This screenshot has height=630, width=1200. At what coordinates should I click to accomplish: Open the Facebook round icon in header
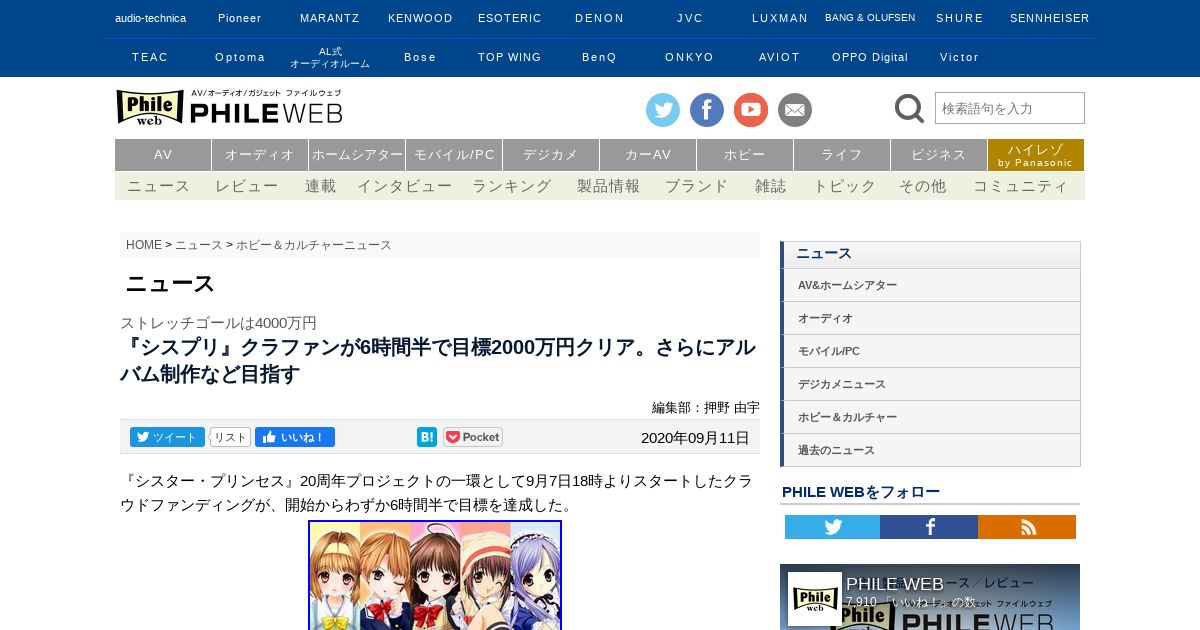707,110
